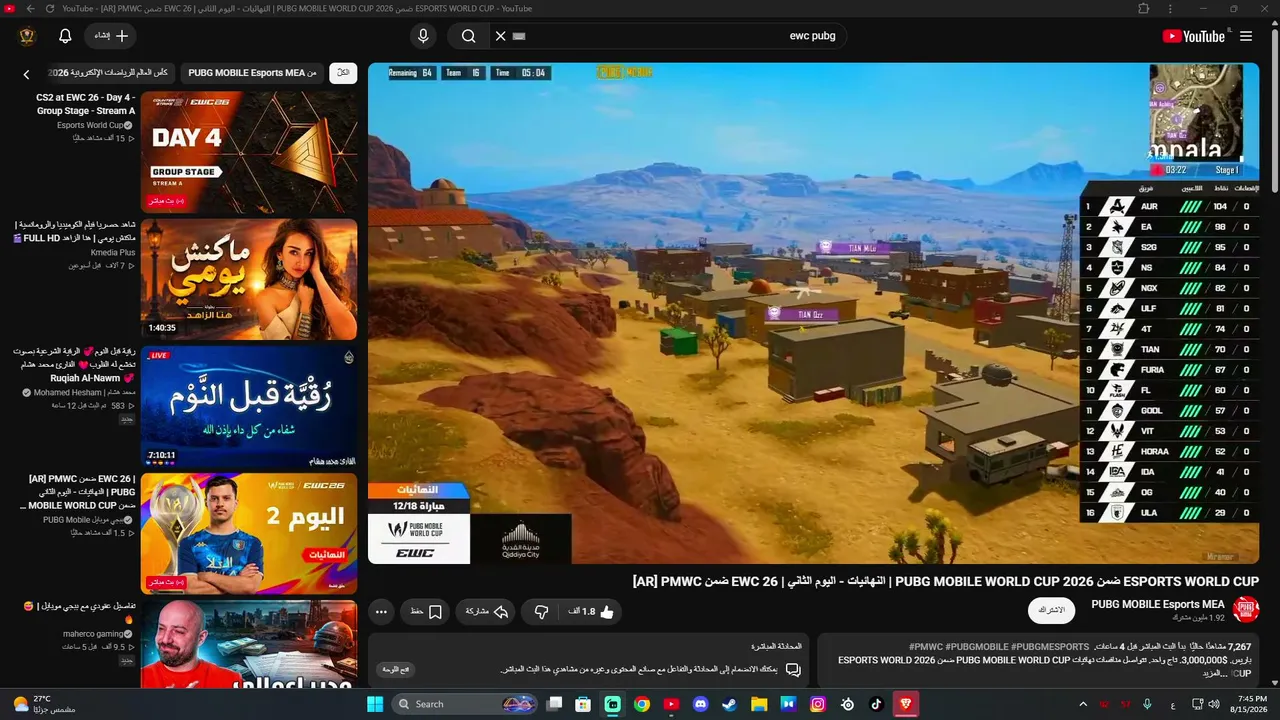Open the browser extensions puzzle icon
This screenshot has width=1280, height=720.
coord(1144,9)
